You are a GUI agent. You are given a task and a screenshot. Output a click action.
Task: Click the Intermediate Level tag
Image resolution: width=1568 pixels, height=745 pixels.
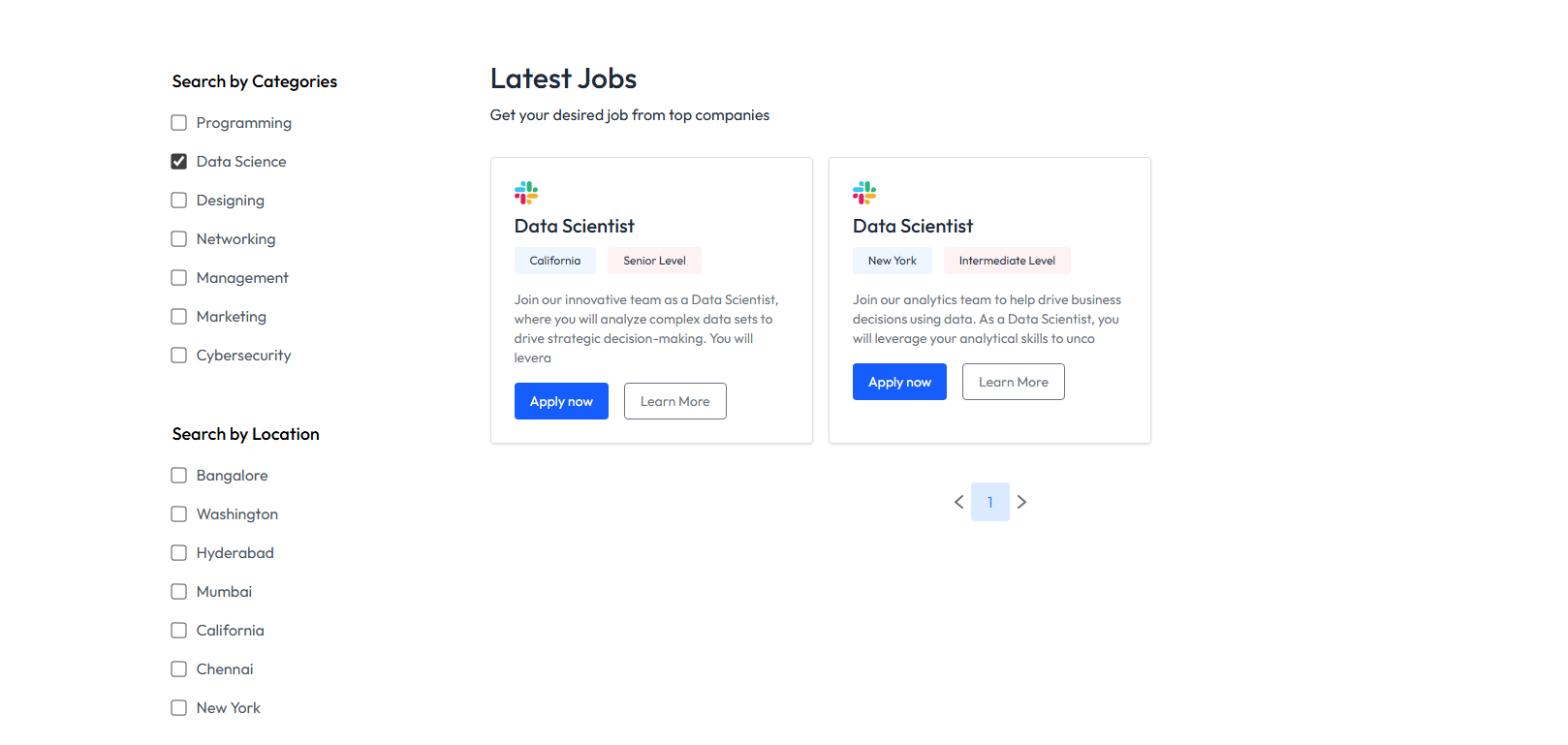click(1007, 261)
